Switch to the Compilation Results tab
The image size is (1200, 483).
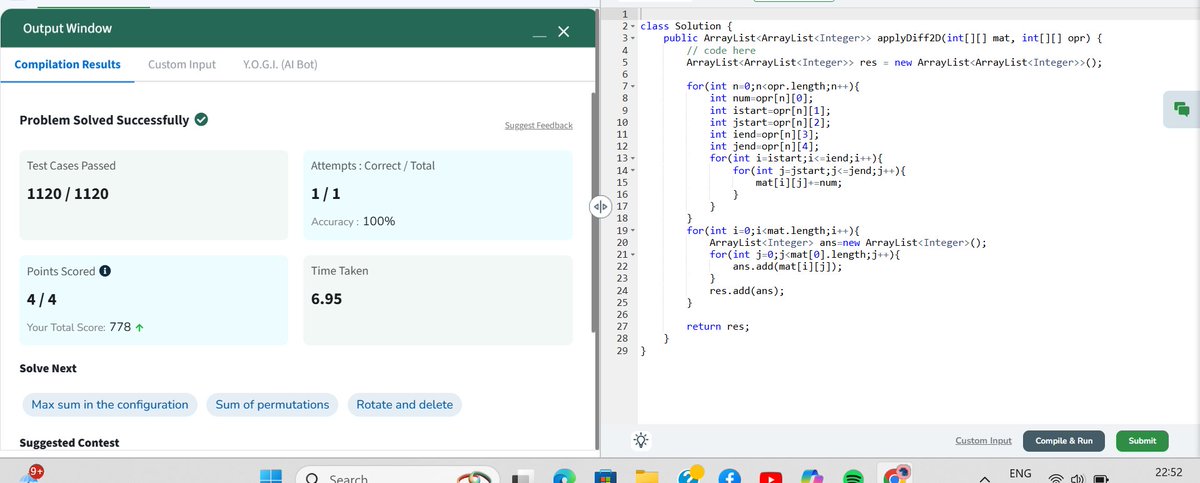(x=67, y=64)
